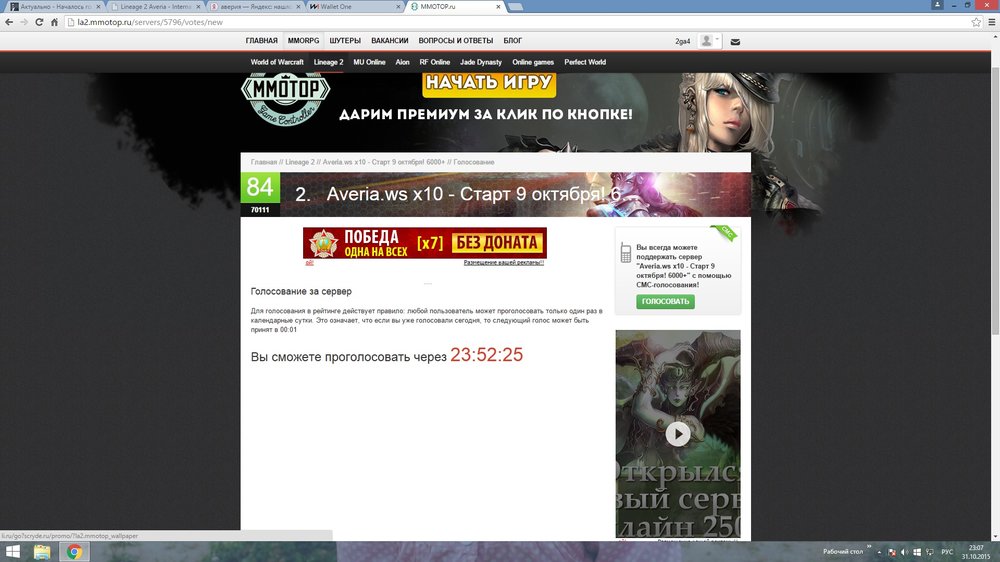Open the ПОБЕДА ОДНА НА ВСЕХ banner
The image size is (1000, 562).
tap(425, 242)
